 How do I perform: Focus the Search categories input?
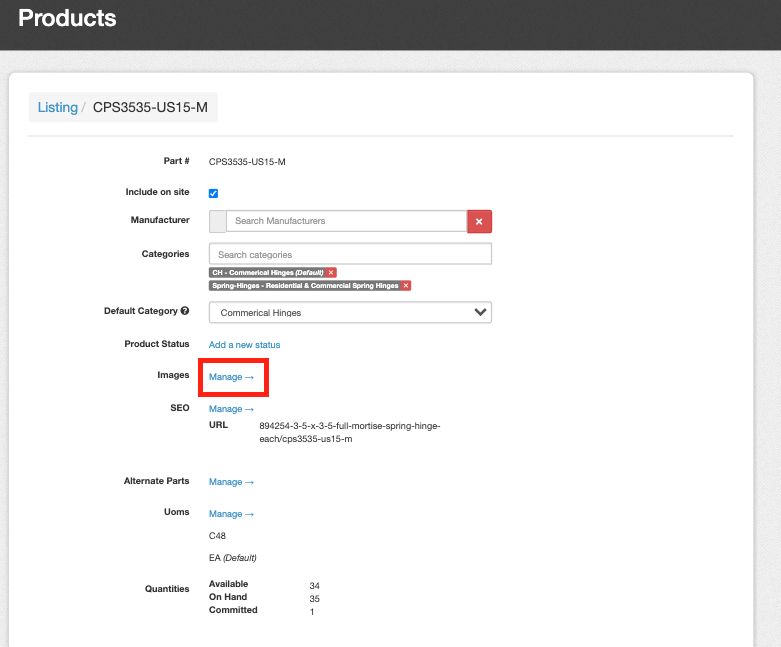pos(350,254)
